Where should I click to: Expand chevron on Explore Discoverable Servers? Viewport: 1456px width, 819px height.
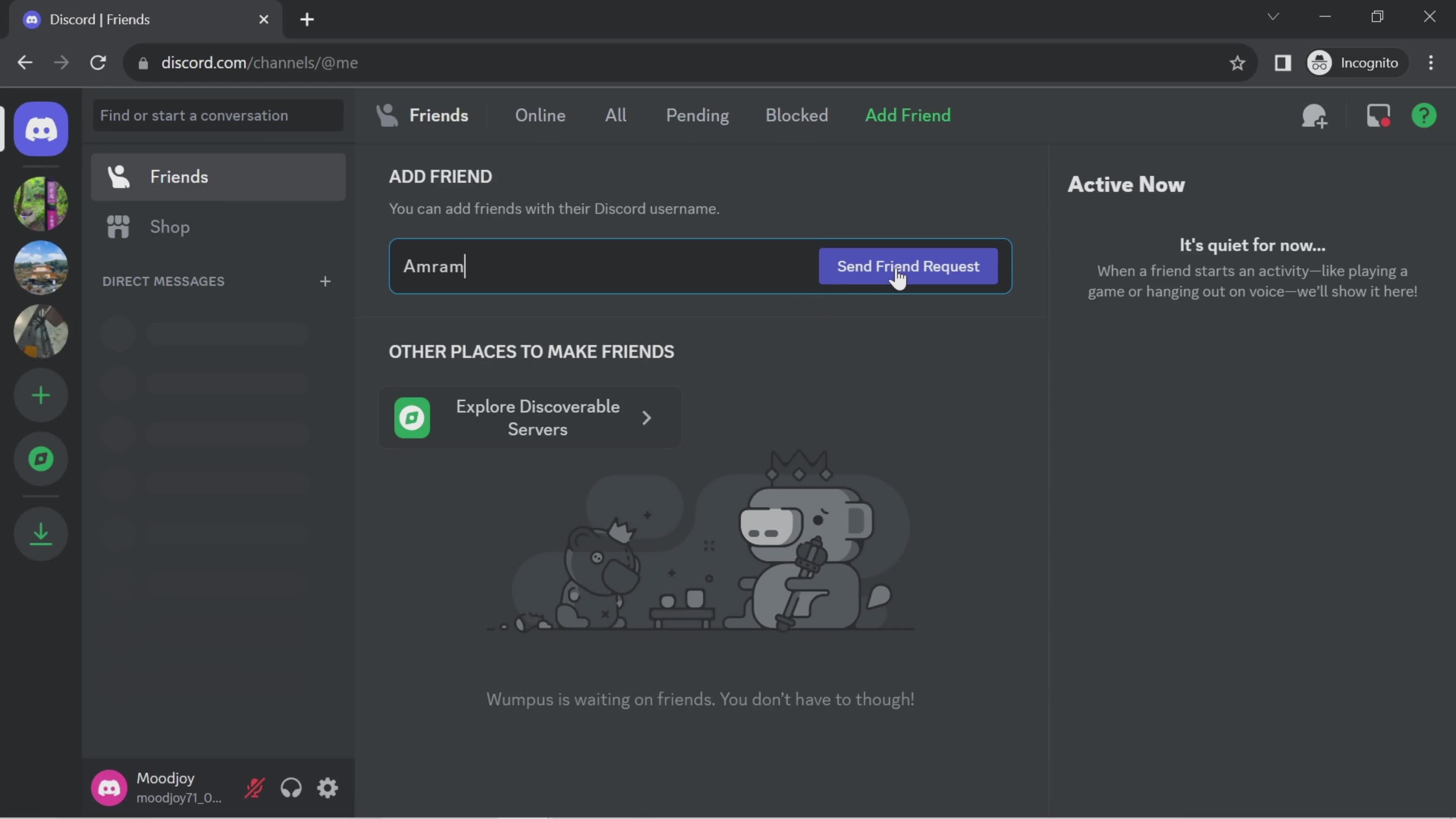(x=646, y=418)
